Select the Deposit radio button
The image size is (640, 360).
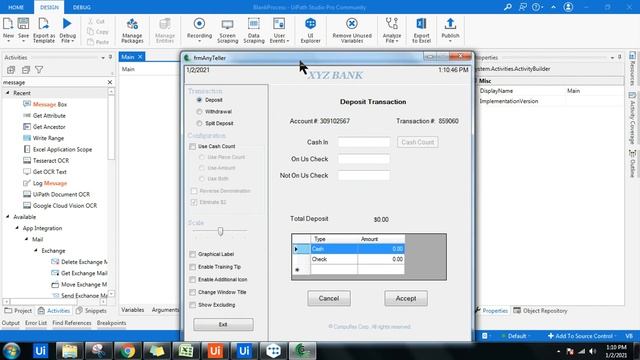pos(199,100)
